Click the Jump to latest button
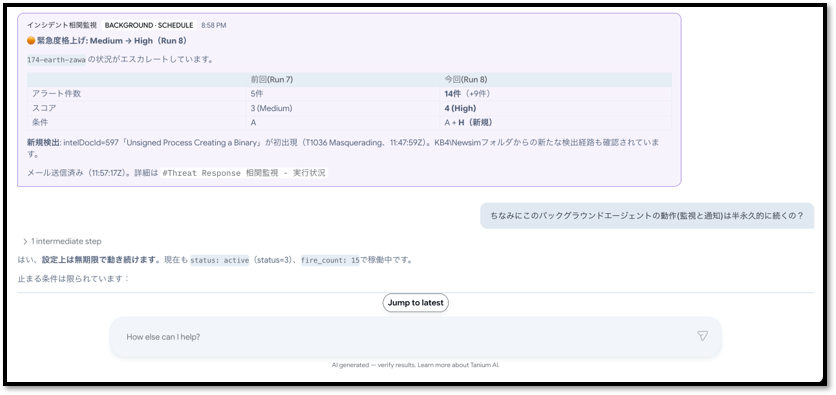 pyautogui.click(x=415, y=303)
